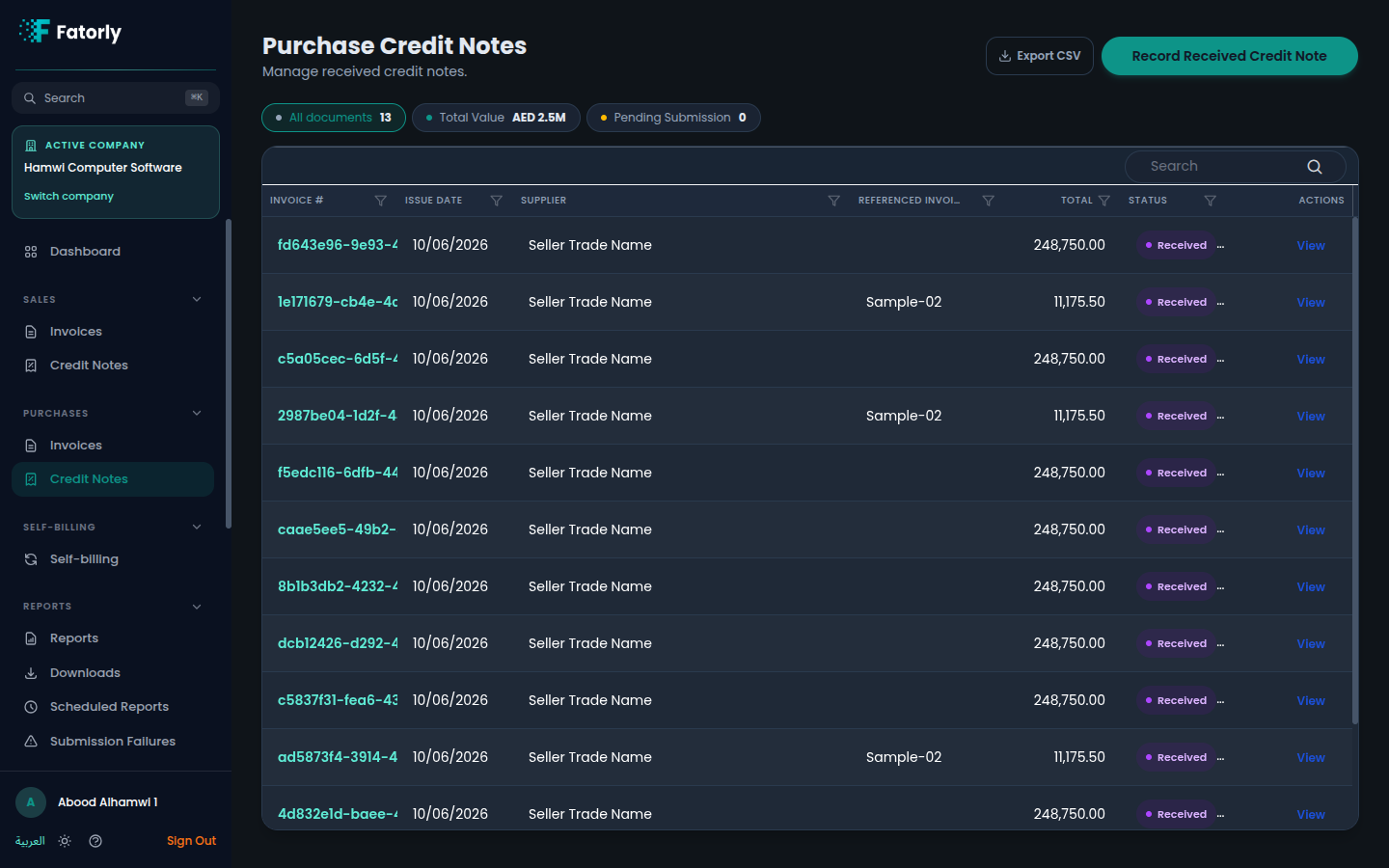The height and width of the screenshot is (868, 1389).
Task: Select the All documents filter chip
Action: (334, 118)
